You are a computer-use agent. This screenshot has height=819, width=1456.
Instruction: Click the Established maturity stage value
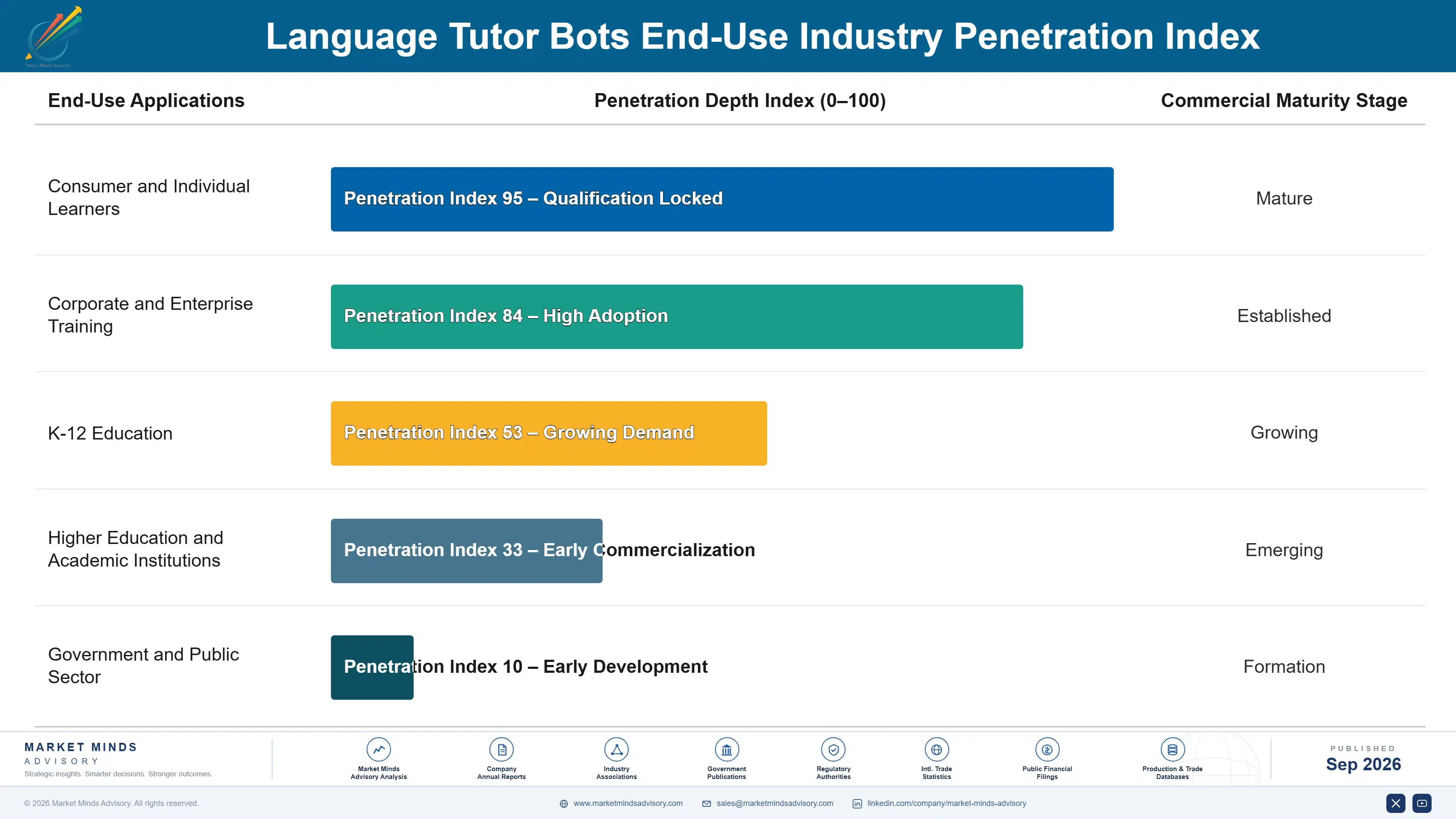point(1284,316)
